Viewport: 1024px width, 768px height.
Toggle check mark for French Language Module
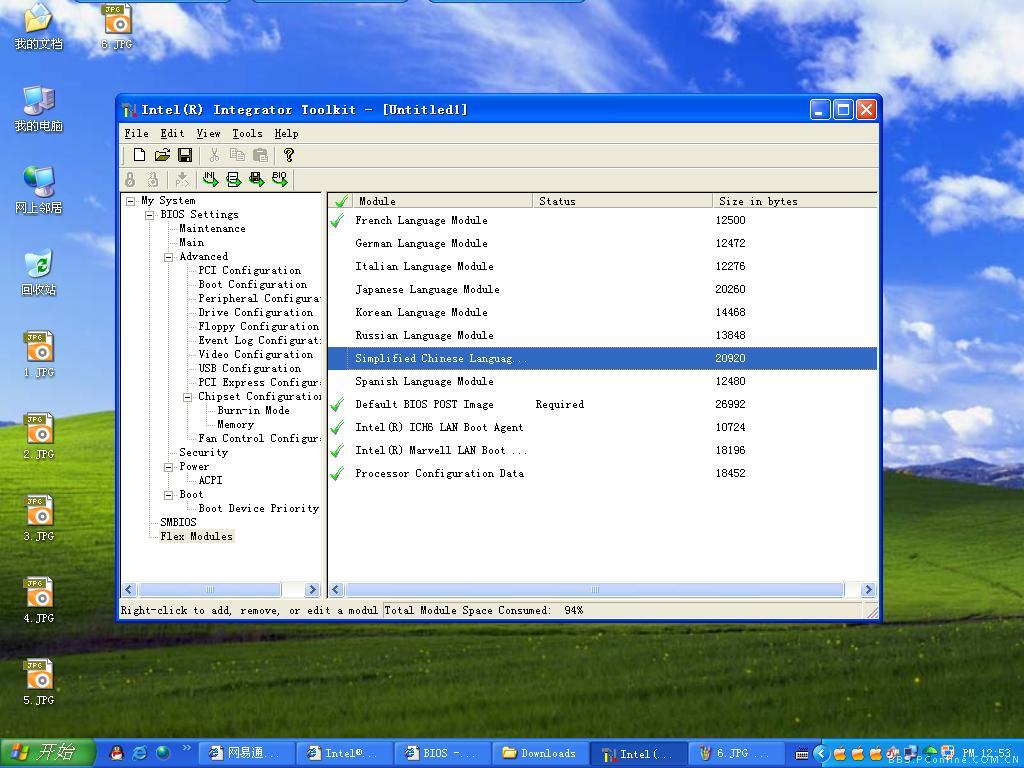pyautogui.click(x=337, y=221)
